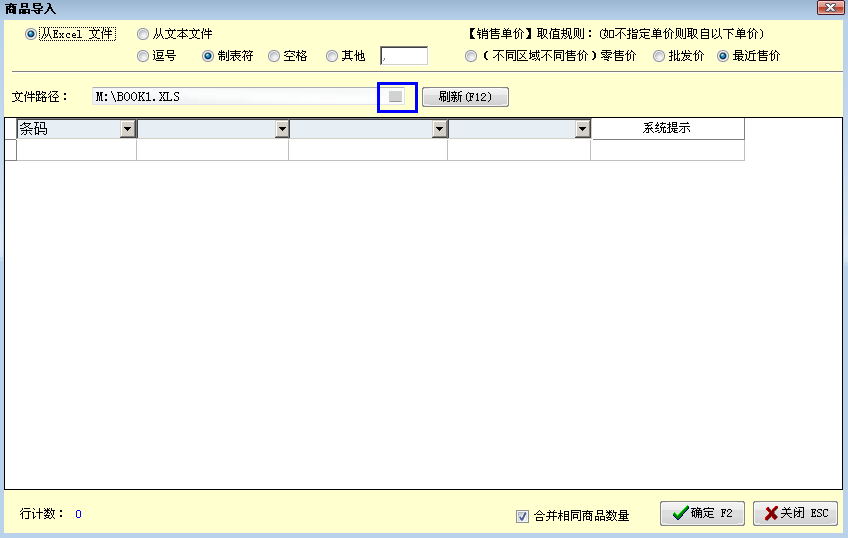
Task: Open the fourth column mapping dropdown
Action: pos(582,129)
